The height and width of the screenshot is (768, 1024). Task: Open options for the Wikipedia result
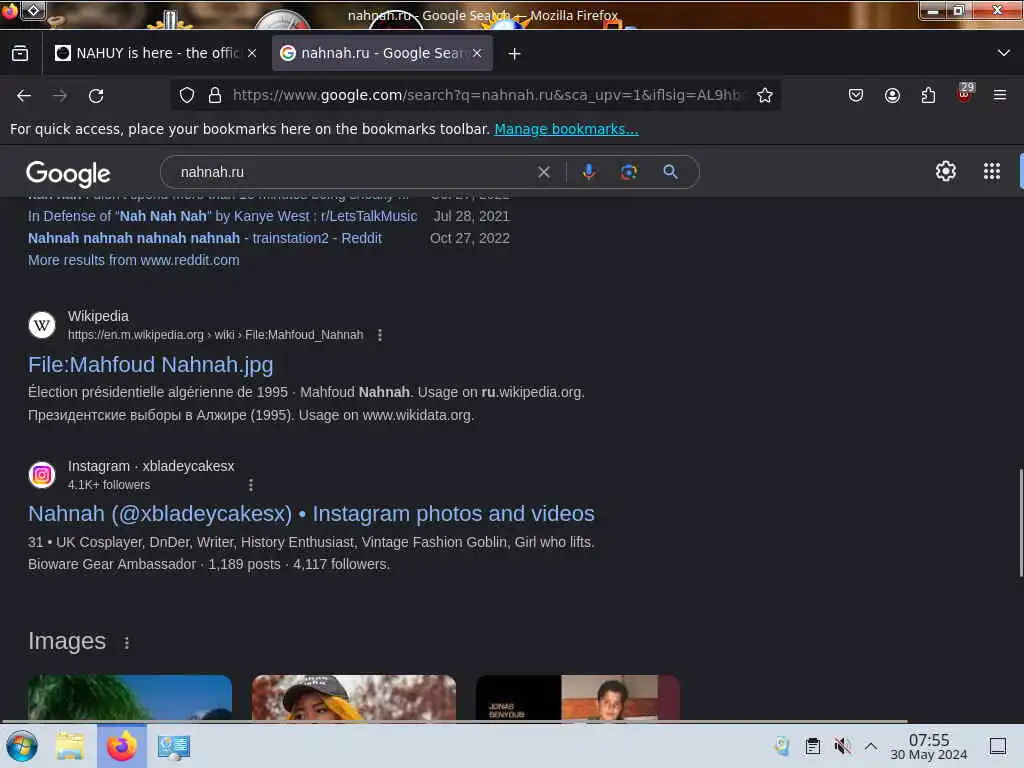point(379,335)
